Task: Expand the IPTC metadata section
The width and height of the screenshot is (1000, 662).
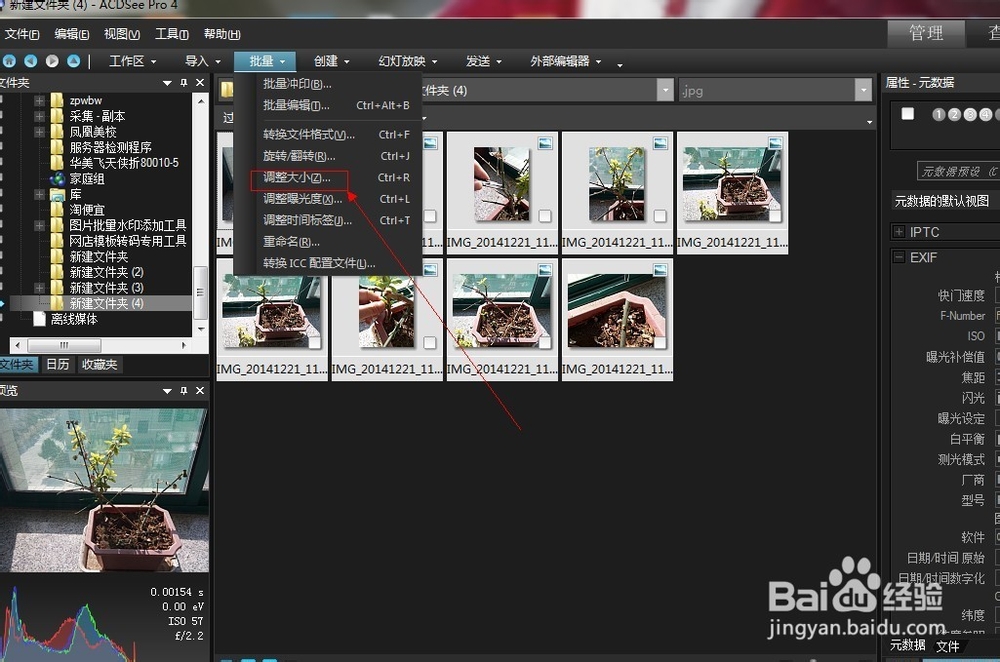Action: pos(899,232)
